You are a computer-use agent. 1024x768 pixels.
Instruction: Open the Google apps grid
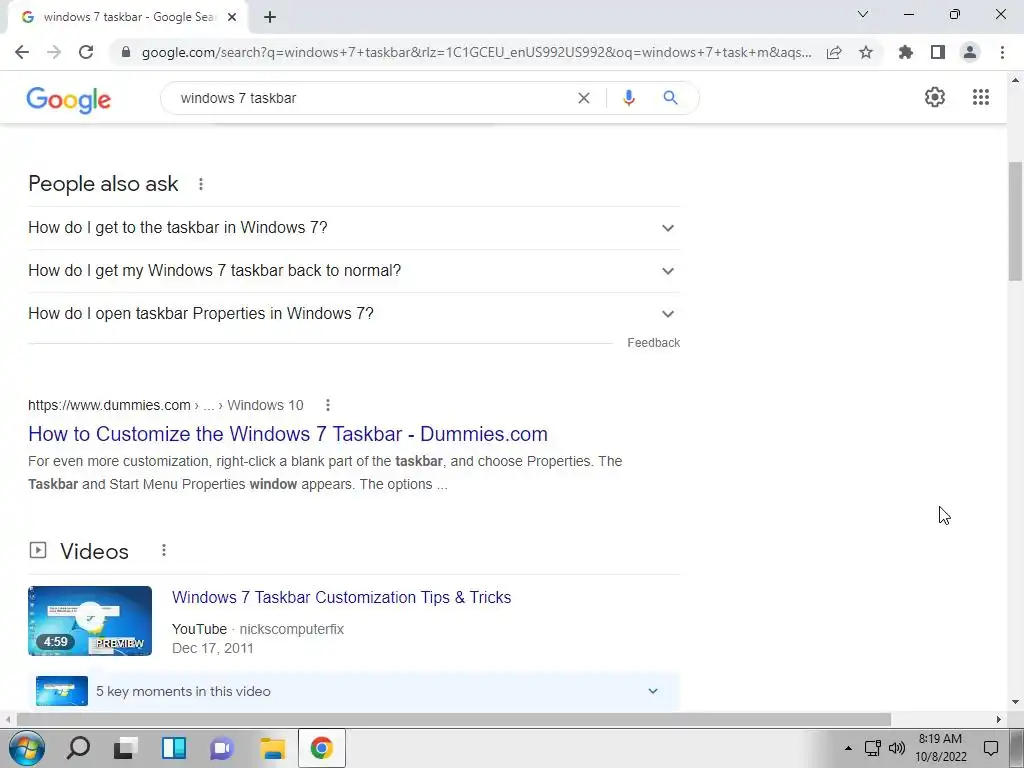(x=980, y=97)
